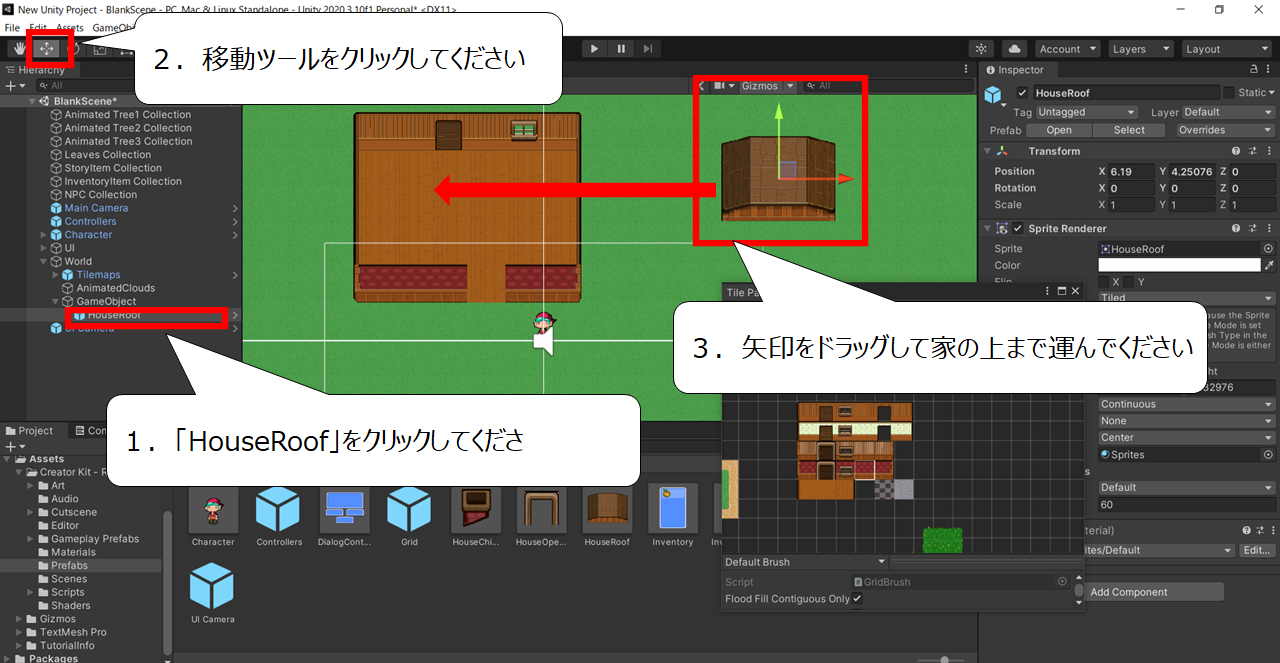This screenshot has height=663, width=1280.
Task: Select Main Camera in hierarchy
Action: click(x=96, y=208)
